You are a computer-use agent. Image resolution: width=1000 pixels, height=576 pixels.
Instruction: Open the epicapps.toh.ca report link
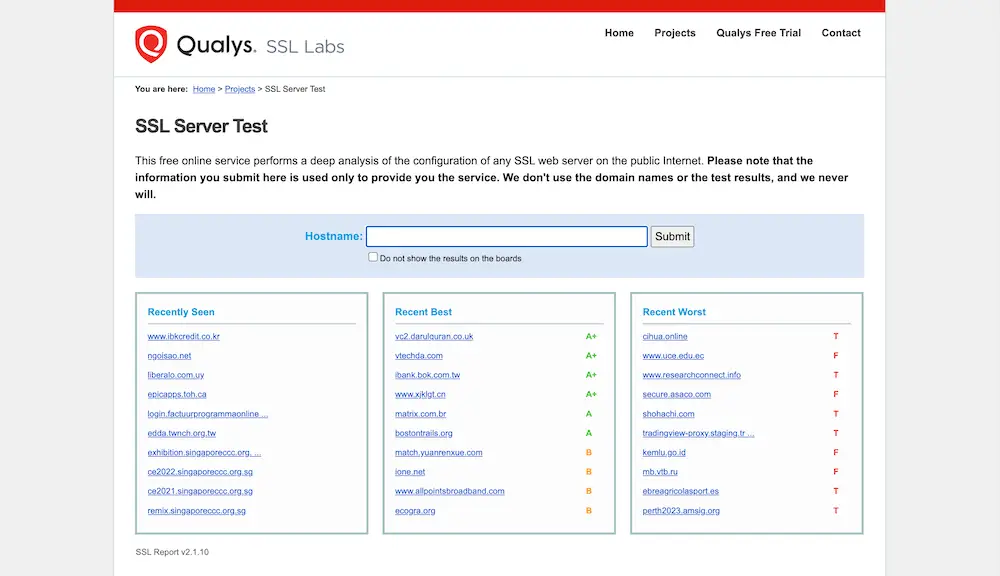[177, 395]
